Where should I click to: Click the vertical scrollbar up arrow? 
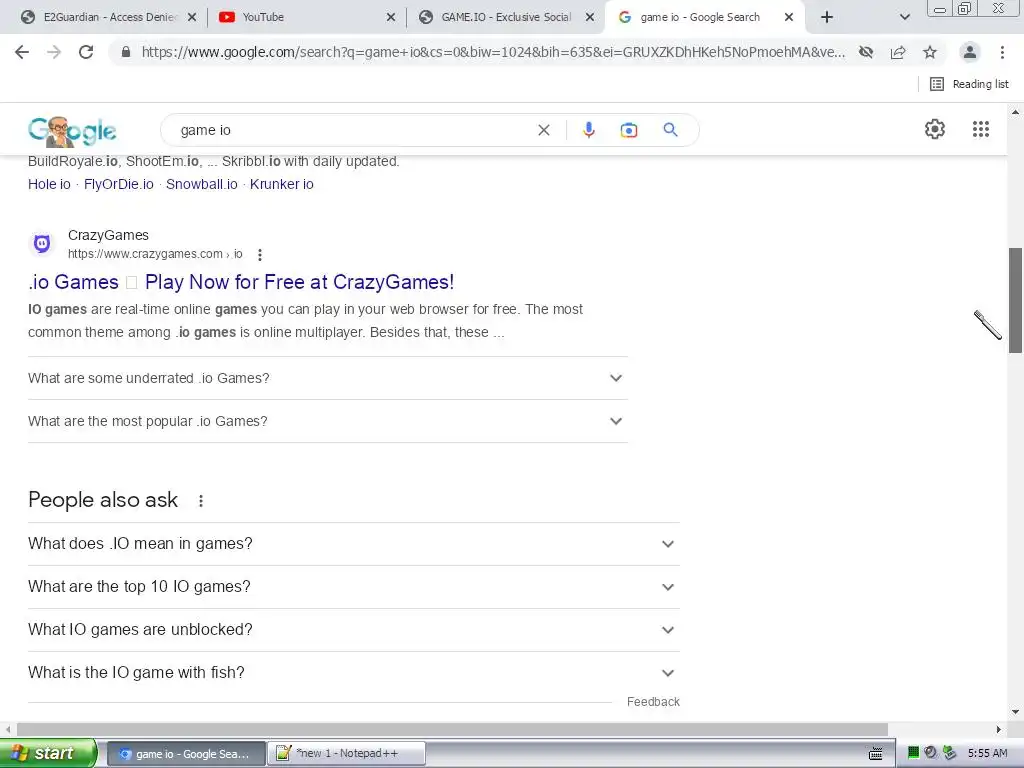1015,112
